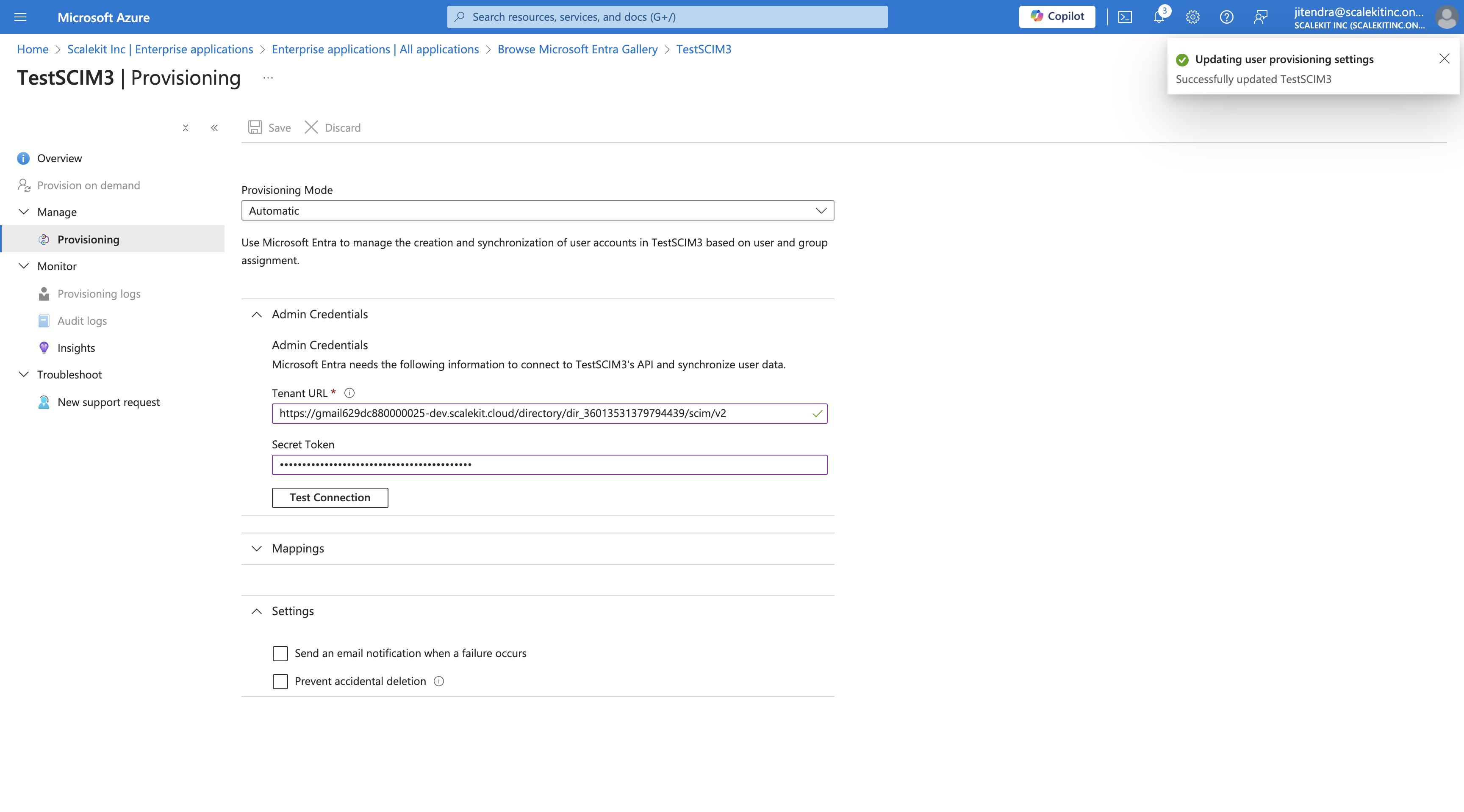Collapse the Manage sidebar group

tap(23, 212)
